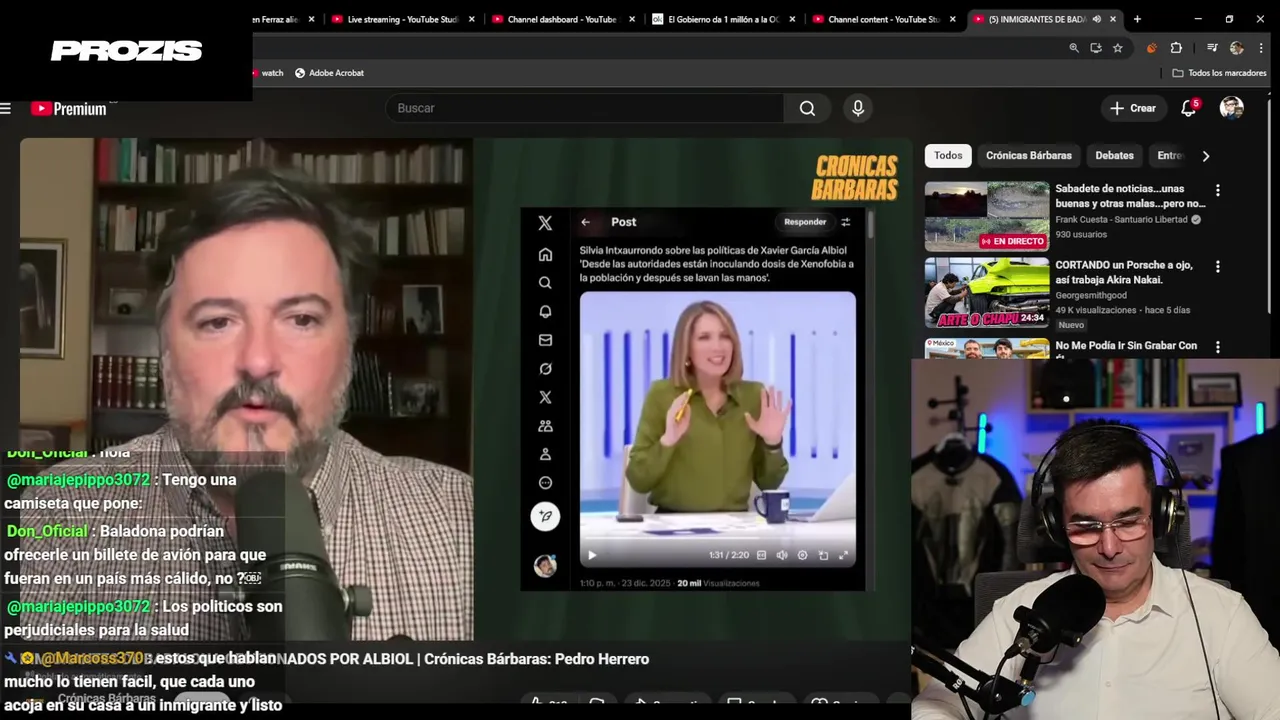Open YouTube notifications bell
The image size is (1280, 720).
click(x=1188, y=108)
